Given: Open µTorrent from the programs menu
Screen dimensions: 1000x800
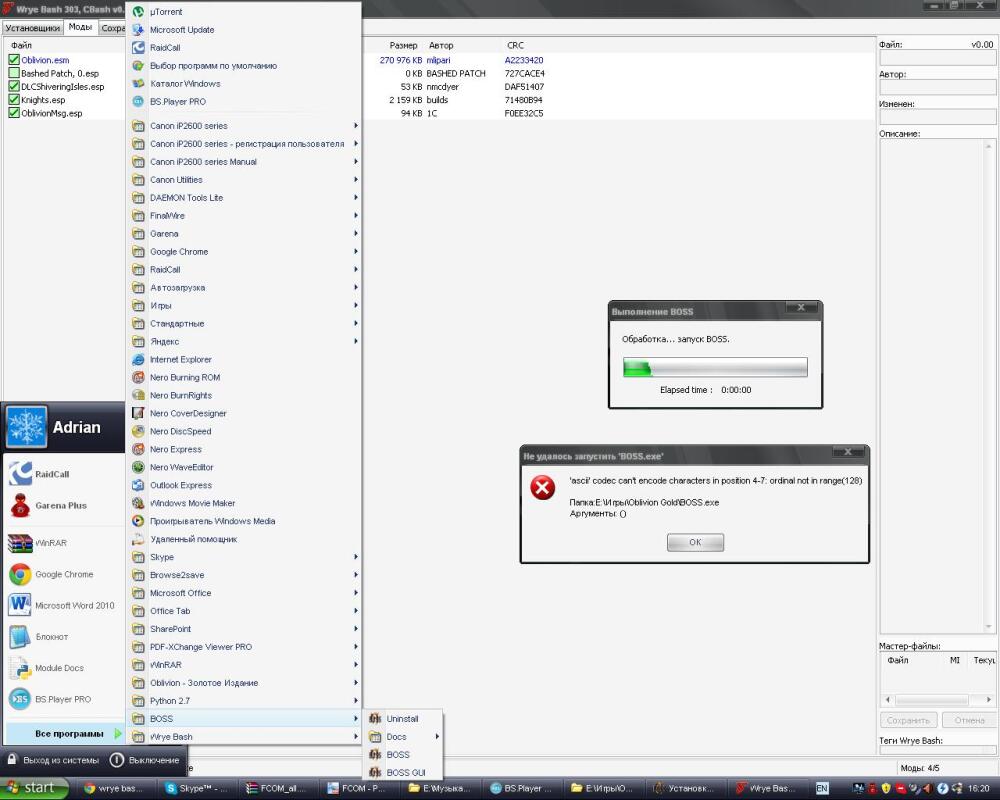Looking at the screenshot, I should click(x=166, y=11).
